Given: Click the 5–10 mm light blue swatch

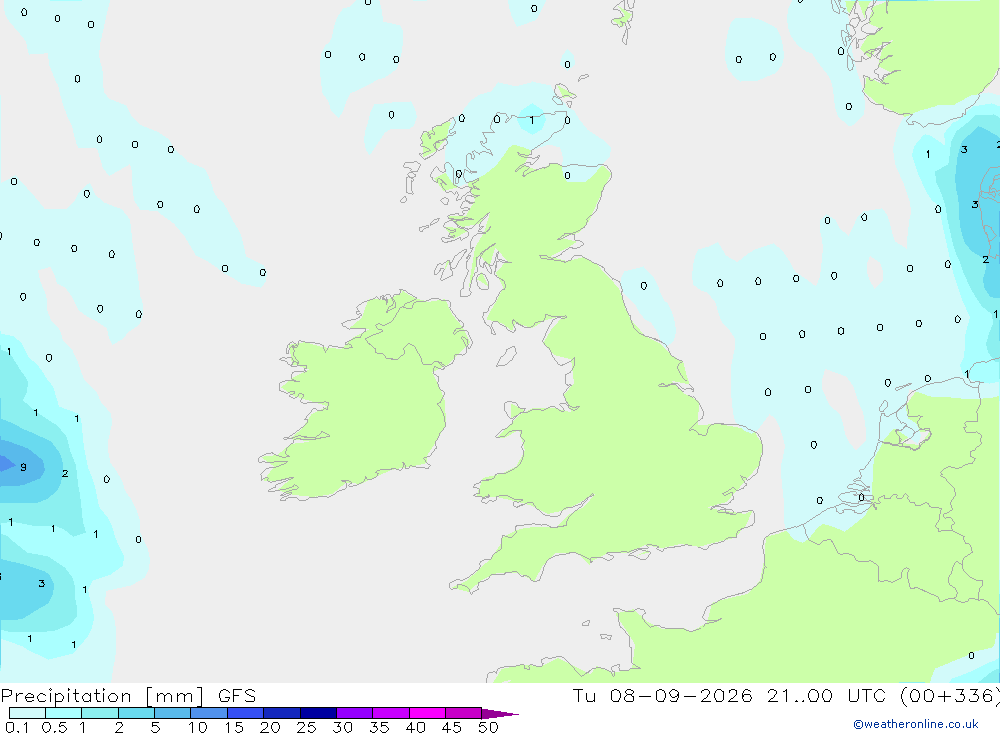Looking at the screenshot, I should [x=173, y=713].
